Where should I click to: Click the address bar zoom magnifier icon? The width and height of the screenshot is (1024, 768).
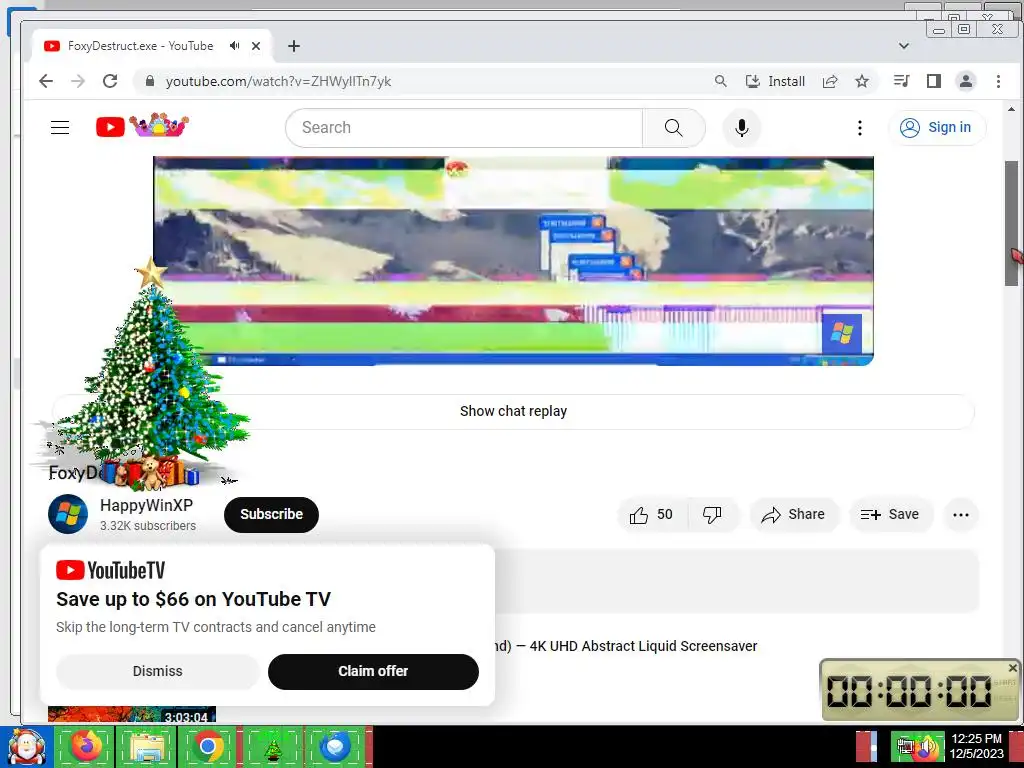click(x=720, y=81)
